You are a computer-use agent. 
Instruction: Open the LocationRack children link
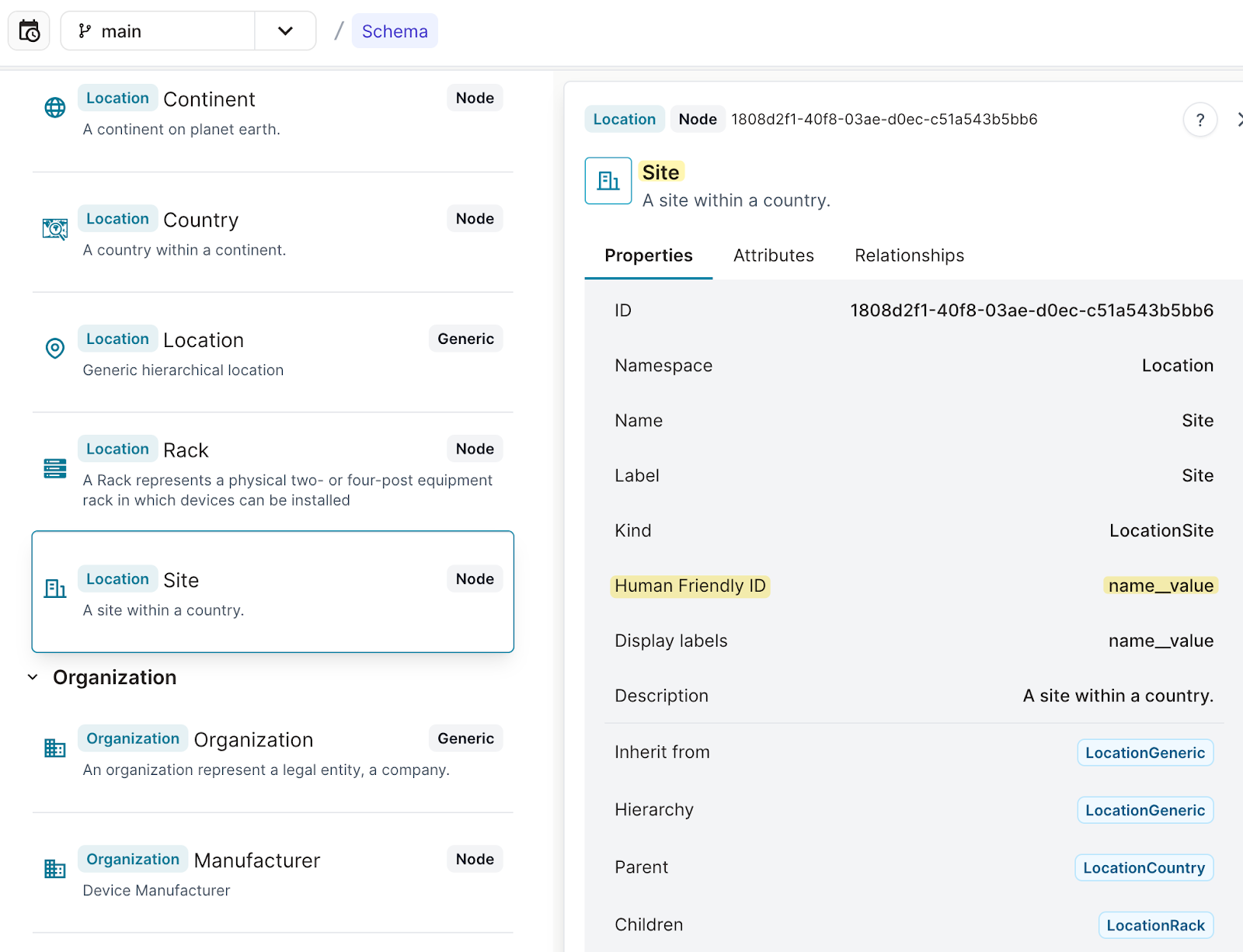click(x=1156, y=925)
